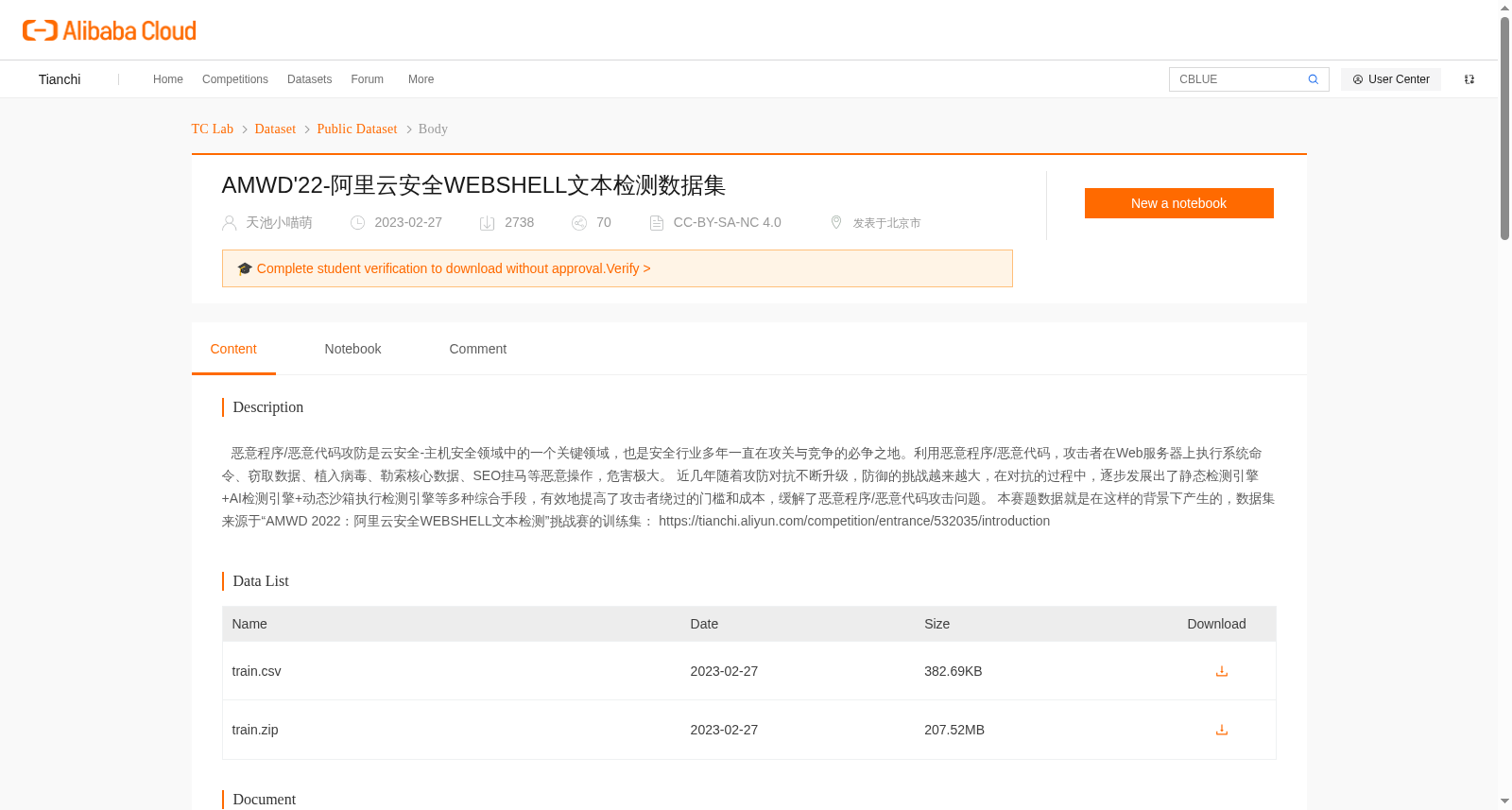Switch to the Content tab

(x=233, y=349)
